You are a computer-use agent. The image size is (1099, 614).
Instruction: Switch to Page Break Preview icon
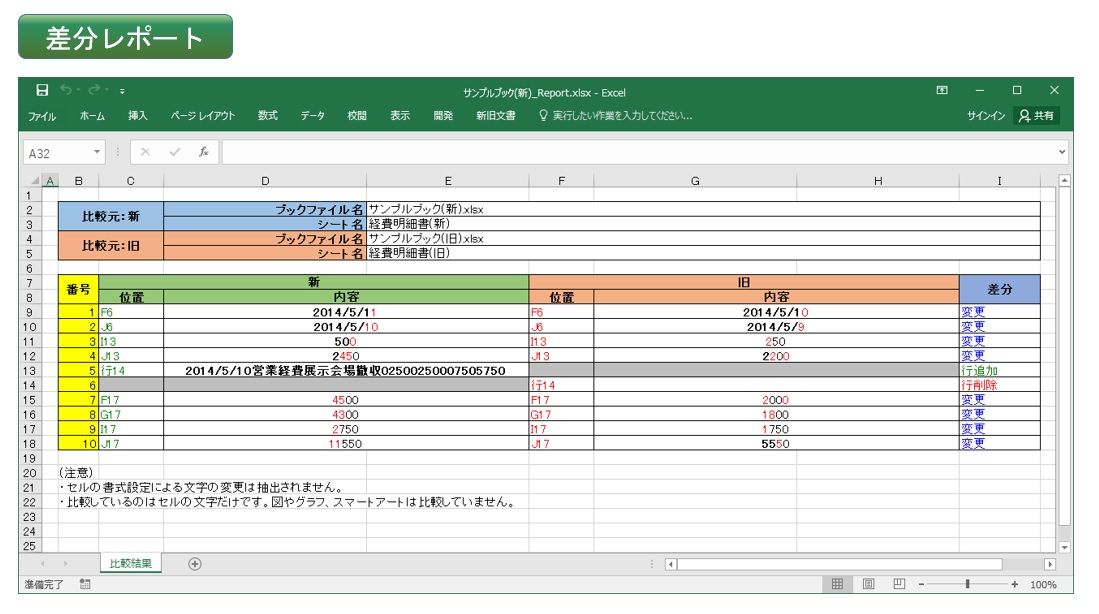[x=899, y=584]
